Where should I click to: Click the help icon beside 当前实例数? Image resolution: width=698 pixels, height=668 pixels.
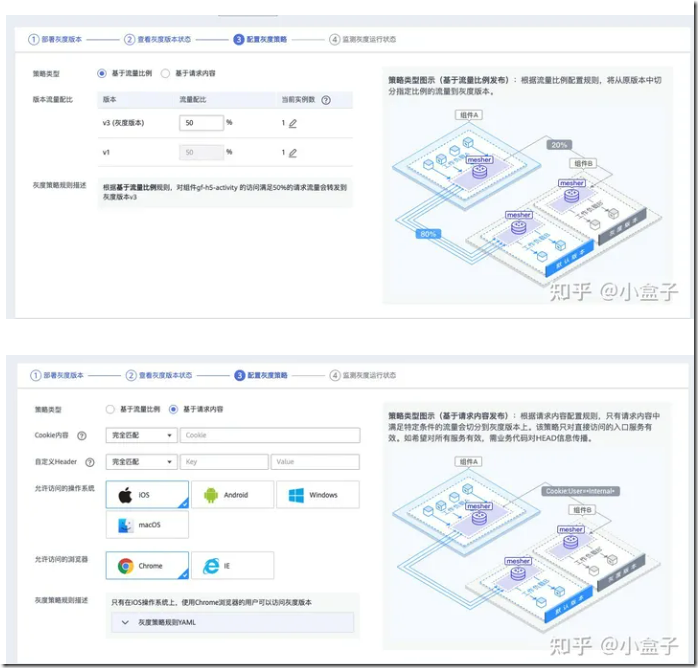pos(325,100)
